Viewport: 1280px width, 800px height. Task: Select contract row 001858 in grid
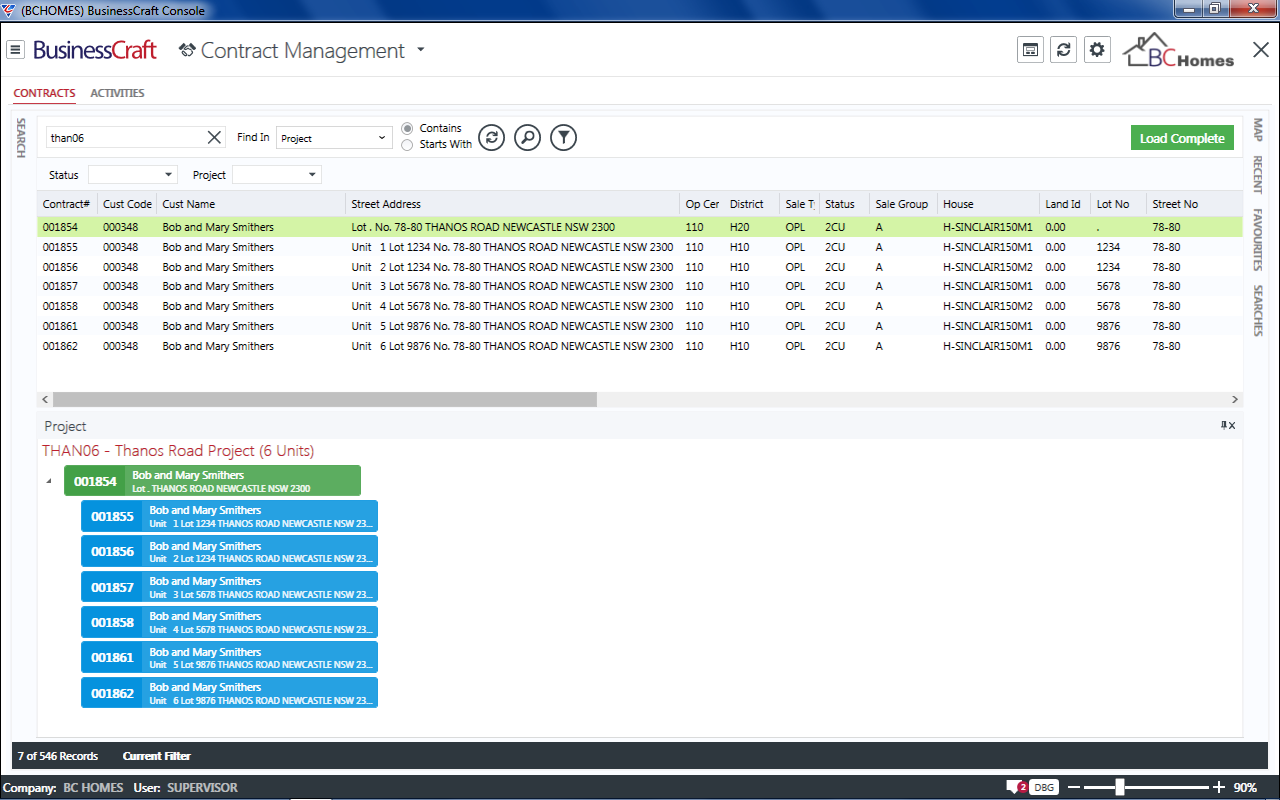click(x=640, y=306)
